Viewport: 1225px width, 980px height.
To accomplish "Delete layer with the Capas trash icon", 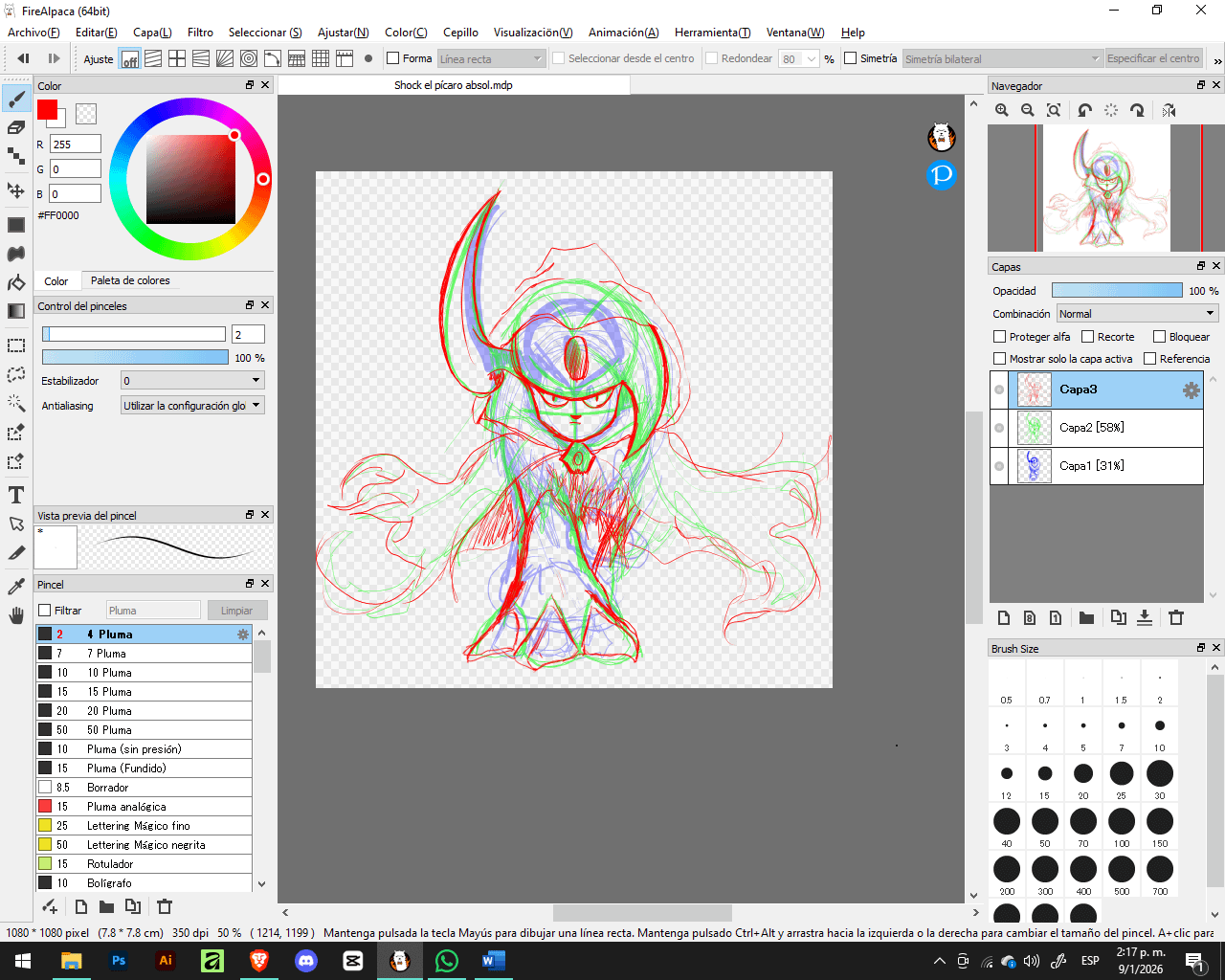I will click(x=1176, y=618).
